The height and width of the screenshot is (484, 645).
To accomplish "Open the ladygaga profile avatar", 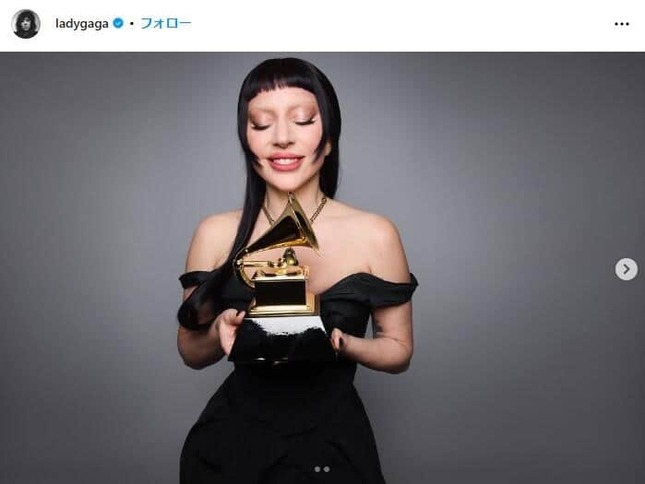I will (26, 24).
